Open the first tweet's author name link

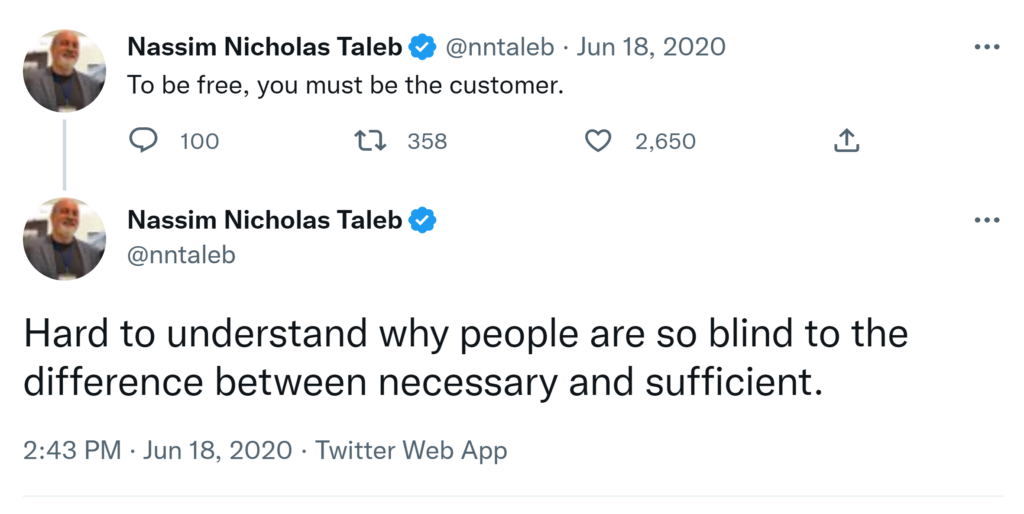click(x=265, y=47)
